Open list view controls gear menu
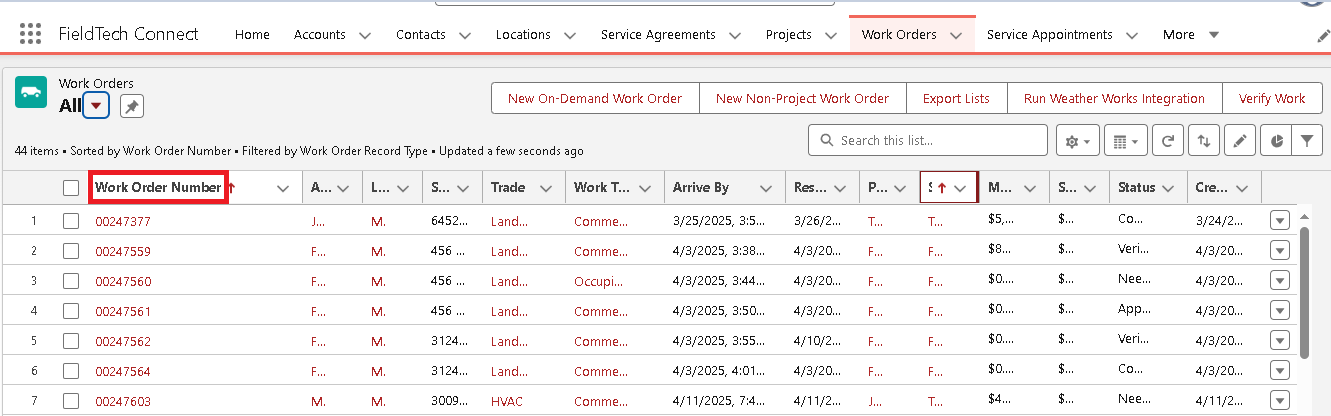Viewport: 1331px width, 416px height. [x=1078, y=141]
